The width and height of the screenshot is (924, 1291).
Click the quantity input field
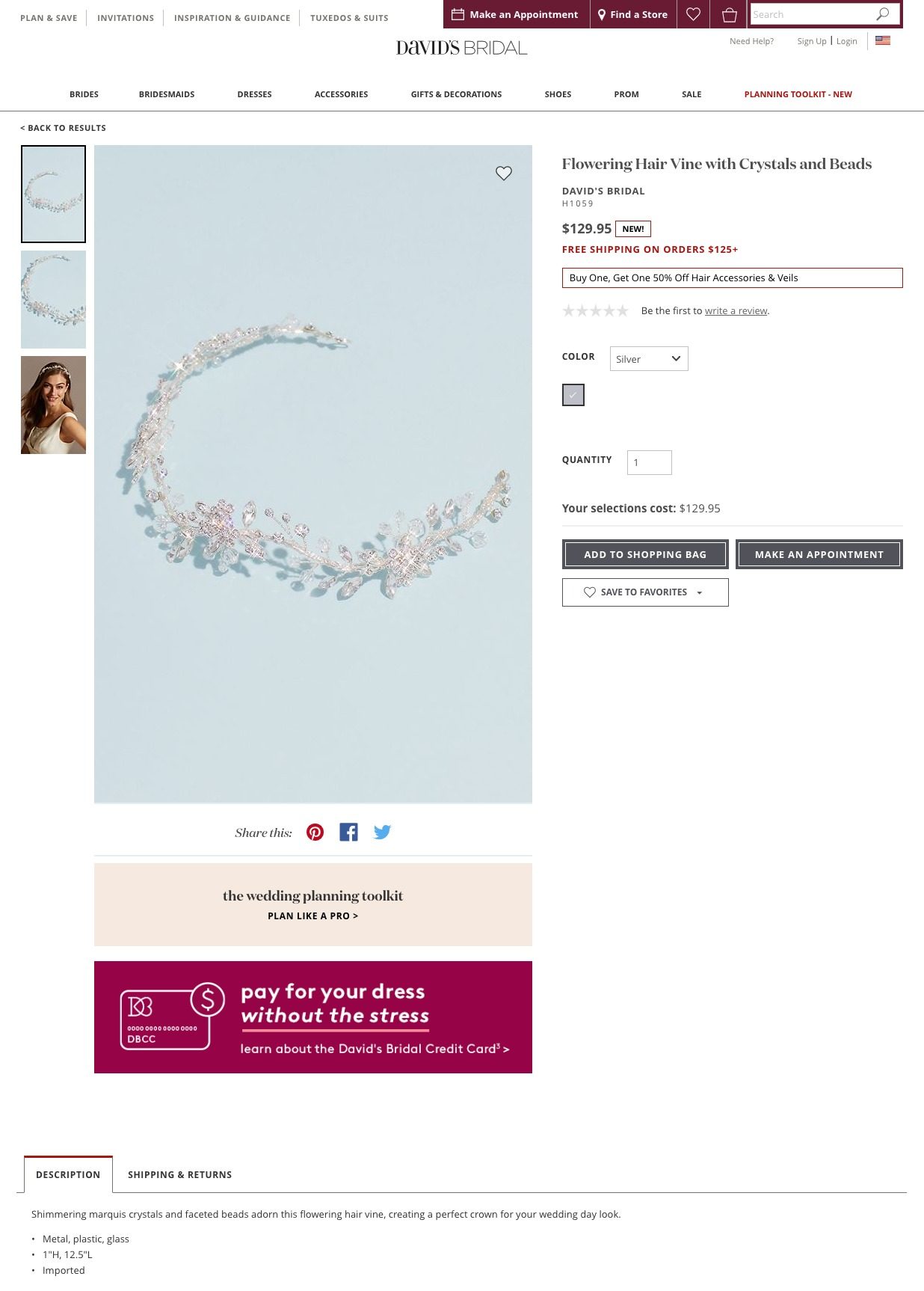[650, 463]
